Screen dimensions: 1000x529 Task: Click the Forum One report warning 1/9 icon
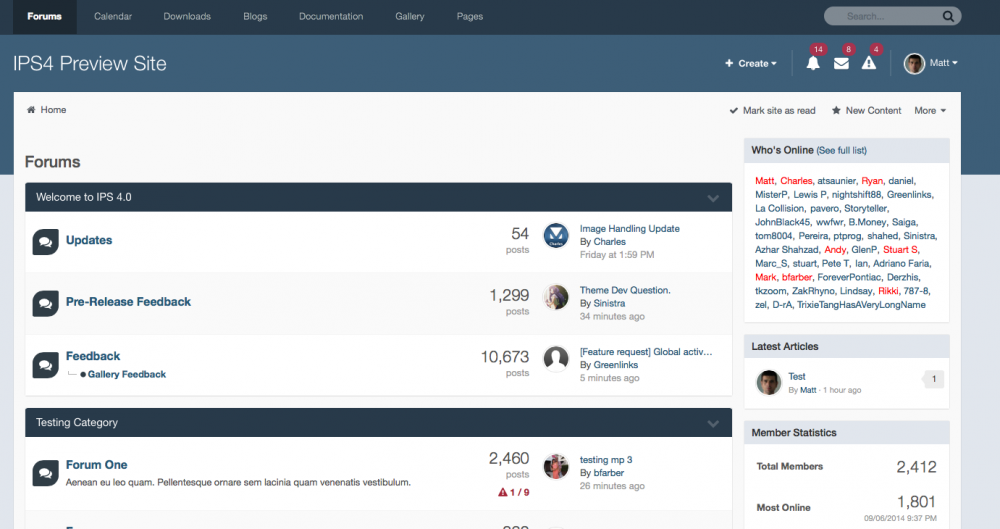click(503, 492)
